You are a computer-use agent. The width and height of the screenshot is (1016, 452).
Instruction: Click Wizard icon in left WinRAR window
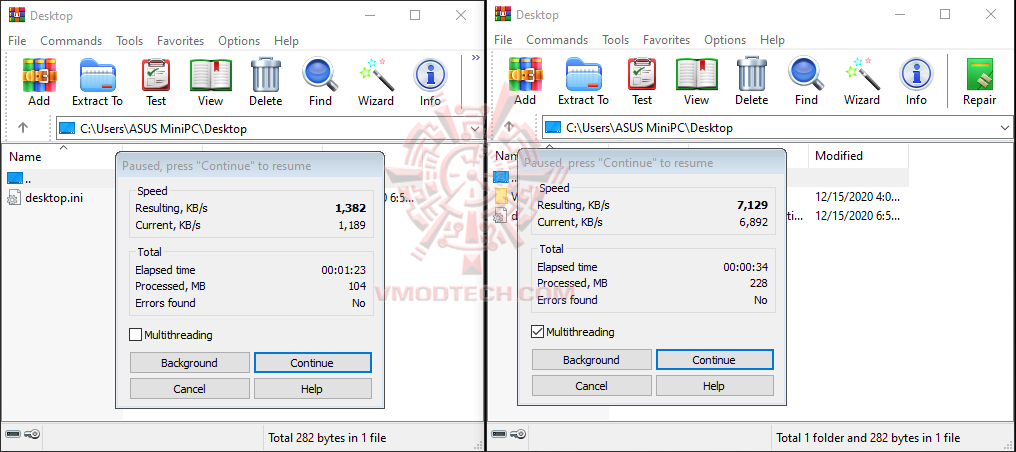tap(376, 75)
